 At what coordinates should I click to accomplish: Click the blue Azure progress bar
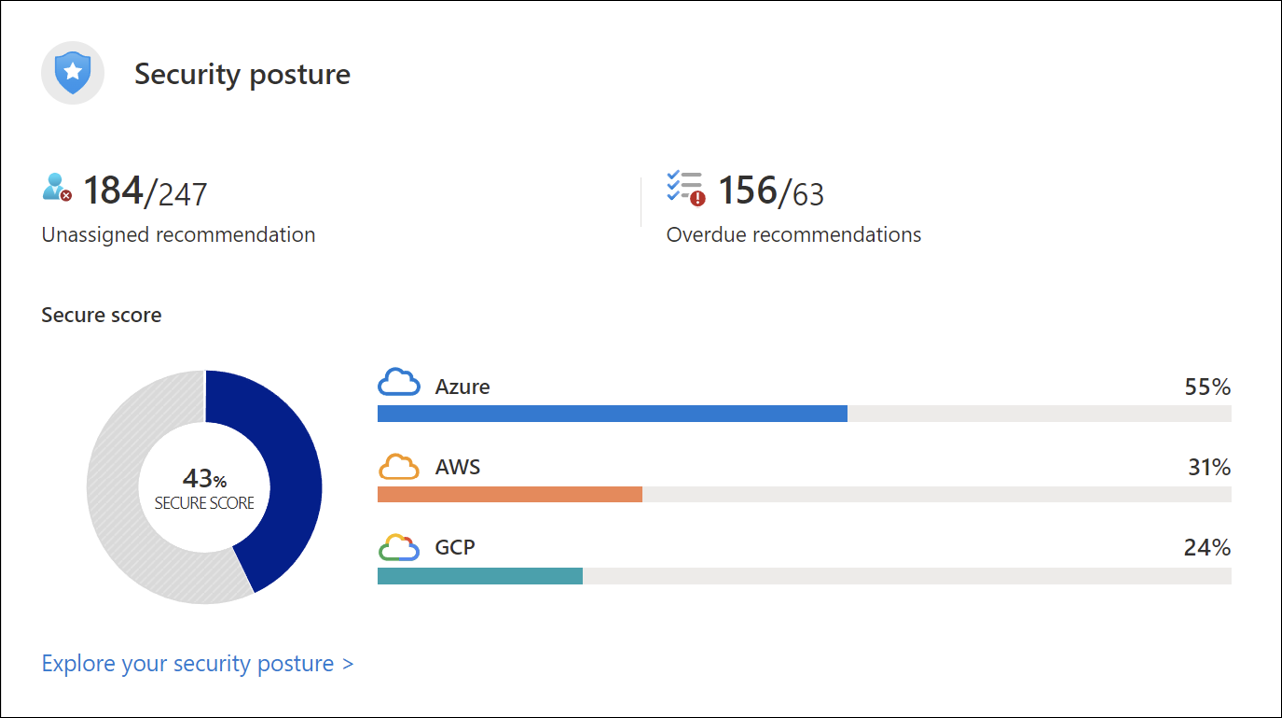612,414
